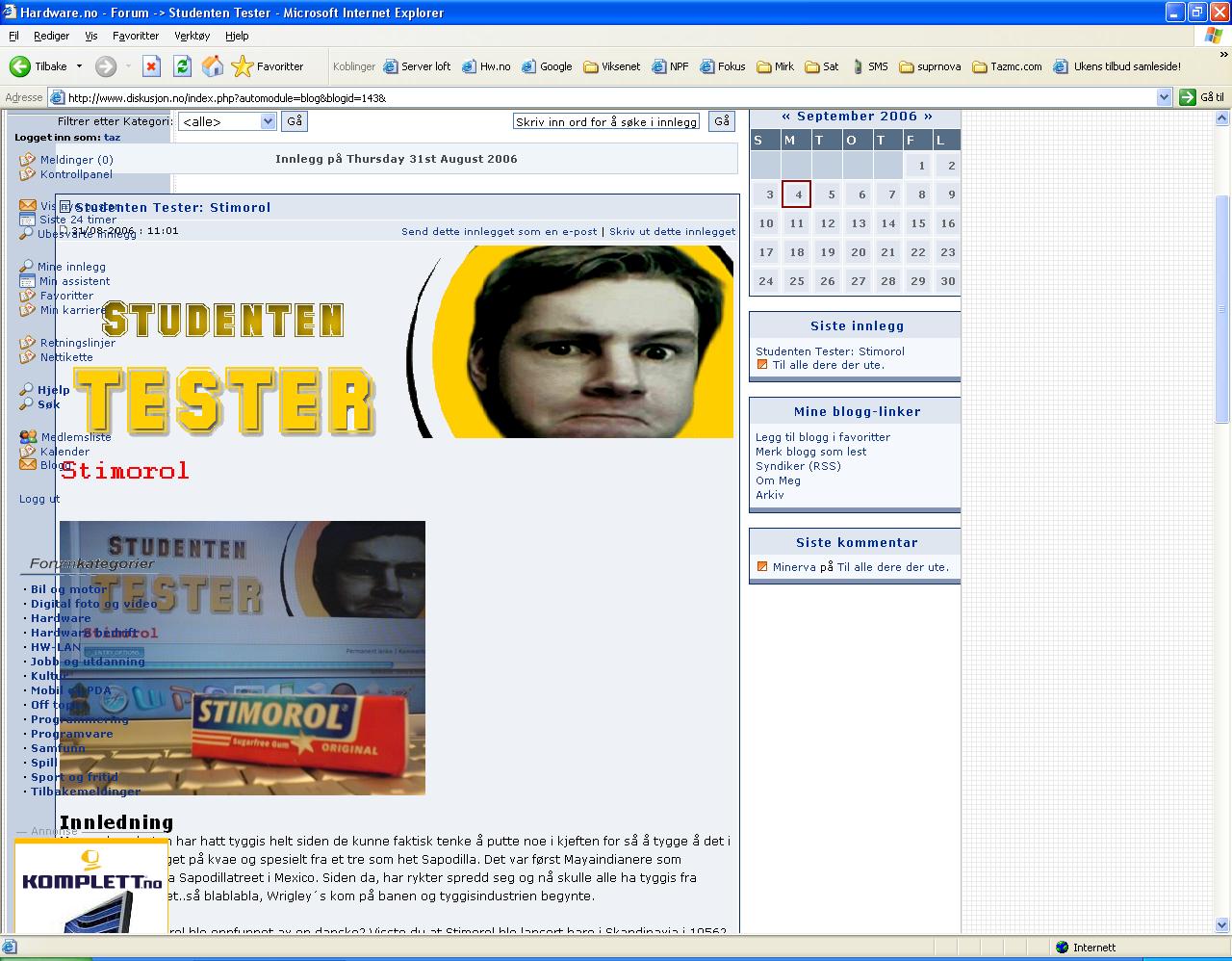
Task: Click the Gå button beside category filter
Action: 295,121
